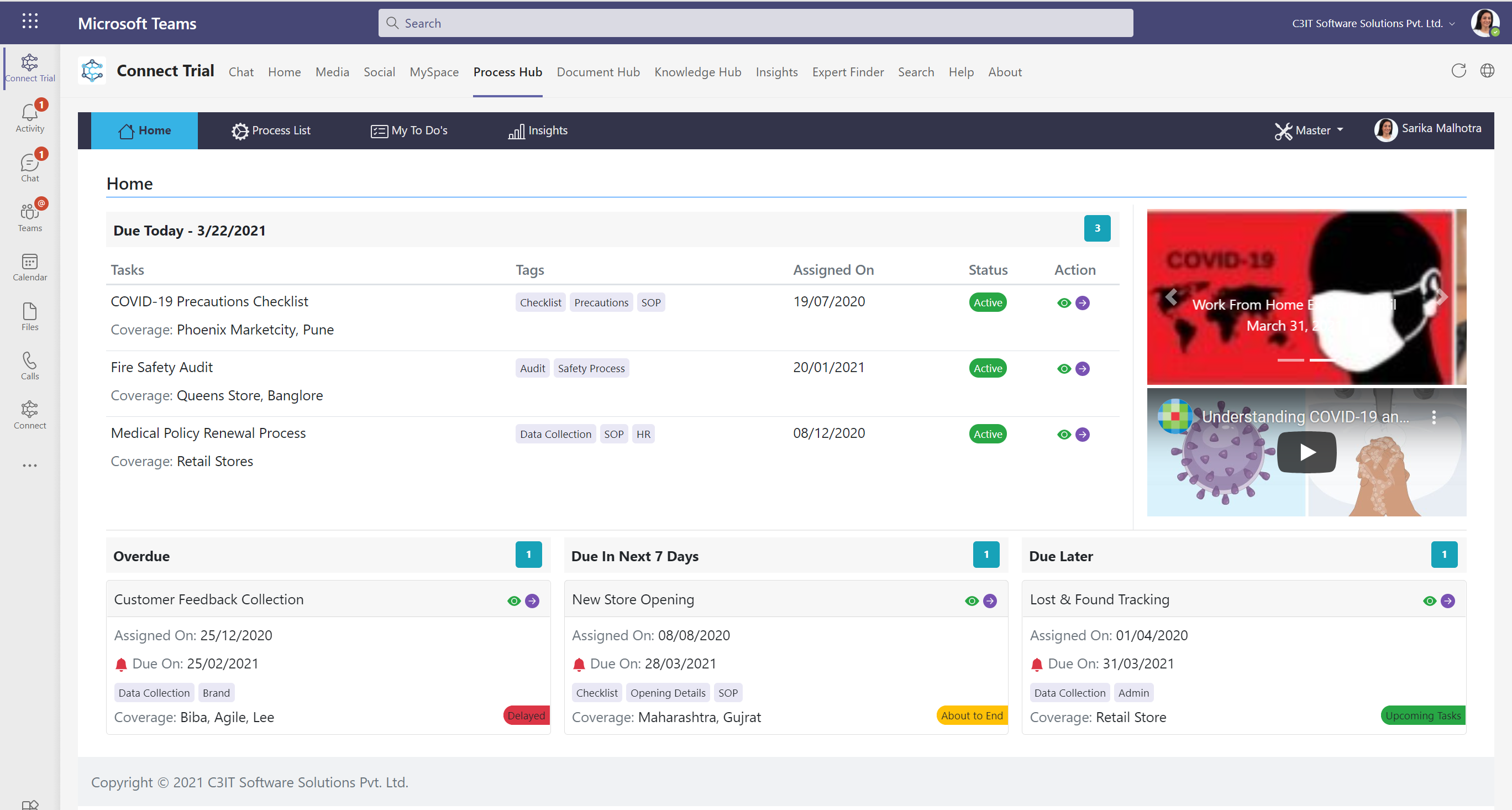Viewport: 1512px width, 810px height.
Task: Click the eye icon on the Customer Feedback Collection card
Action: tap(513, 601)
